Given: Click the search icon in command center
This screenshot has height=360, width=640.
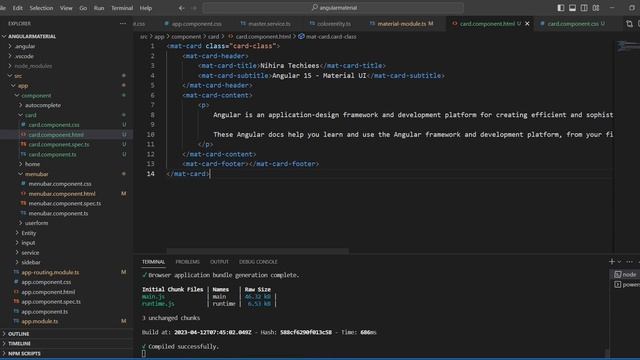Looking at the screenshot, I should click(315, 7).
